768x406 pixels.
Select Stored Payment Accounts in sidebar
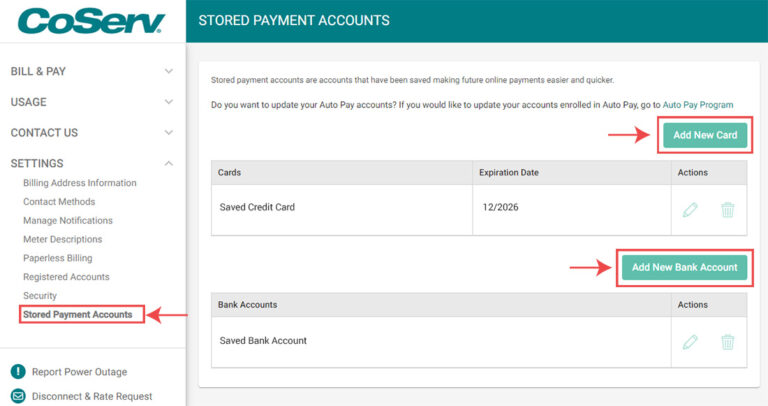coord(78,315)
